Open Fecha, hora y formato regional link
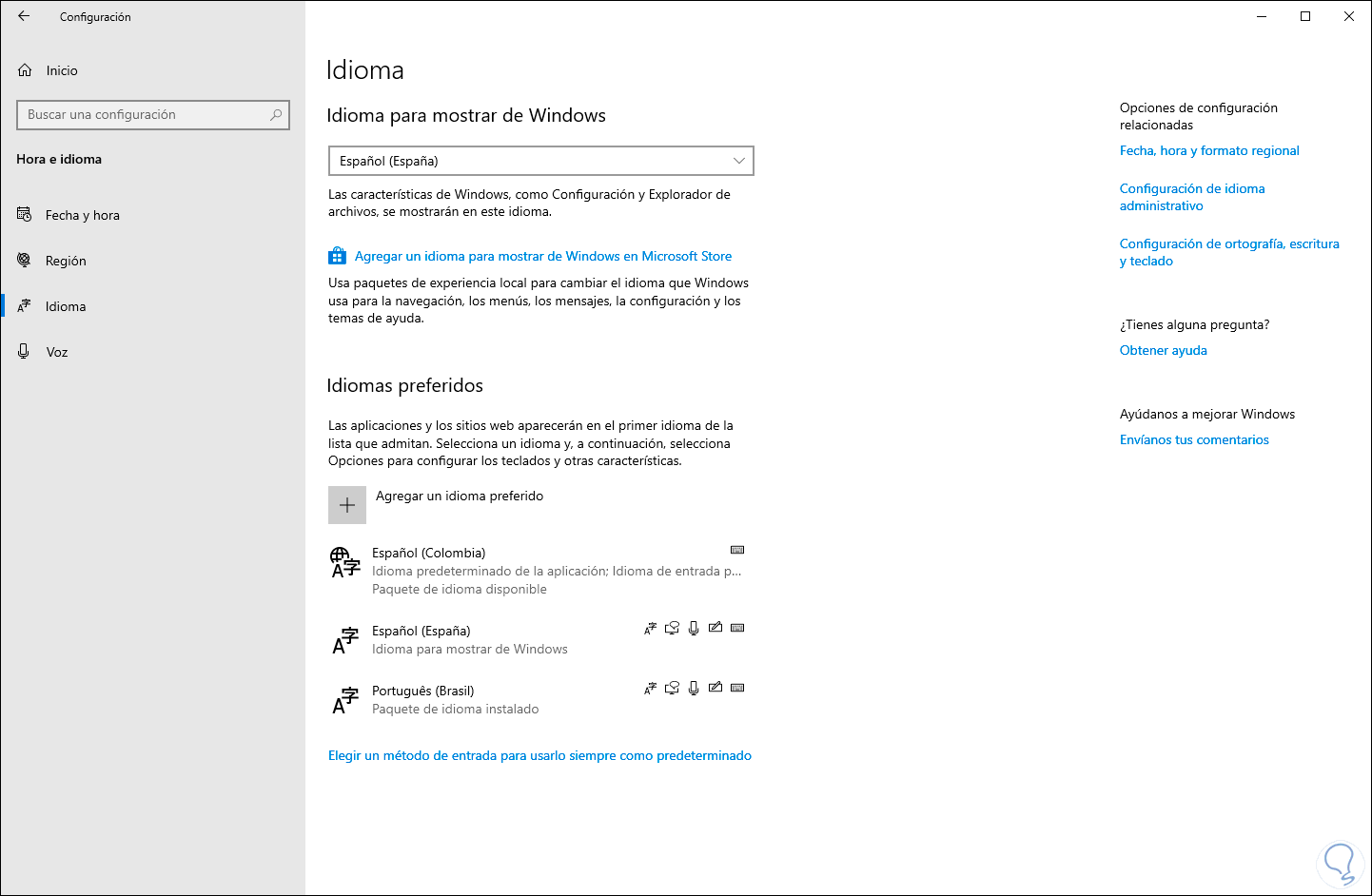This screenshot has height=896, width=1372. coord(1208,150)
